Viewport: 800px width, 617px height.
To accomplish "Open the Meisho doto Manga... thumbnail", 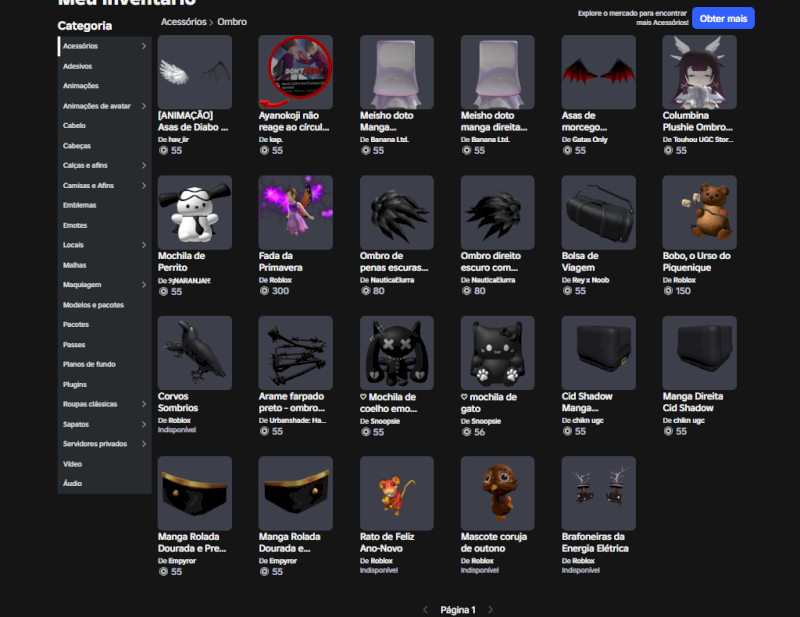I will pos(396,72).
